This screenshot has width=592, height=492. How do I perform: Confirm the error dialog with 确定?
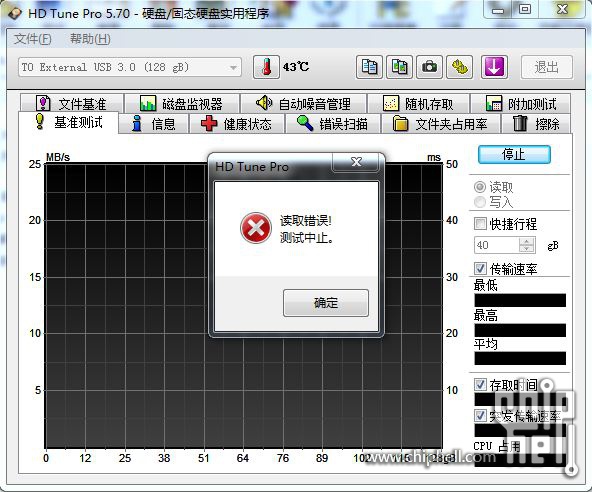point(326,303)
